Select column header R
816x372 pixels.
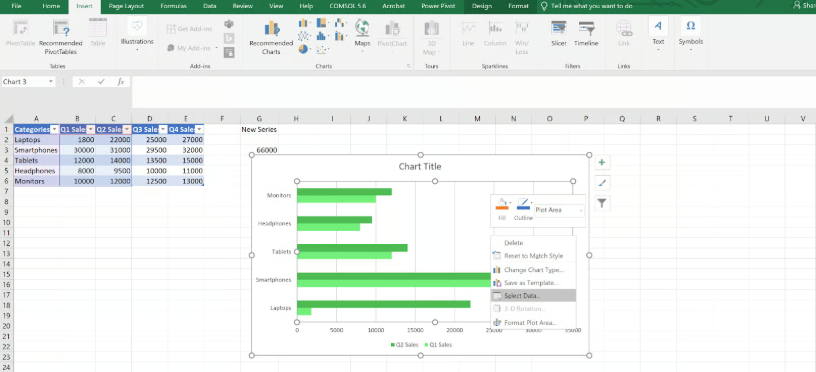658,119
